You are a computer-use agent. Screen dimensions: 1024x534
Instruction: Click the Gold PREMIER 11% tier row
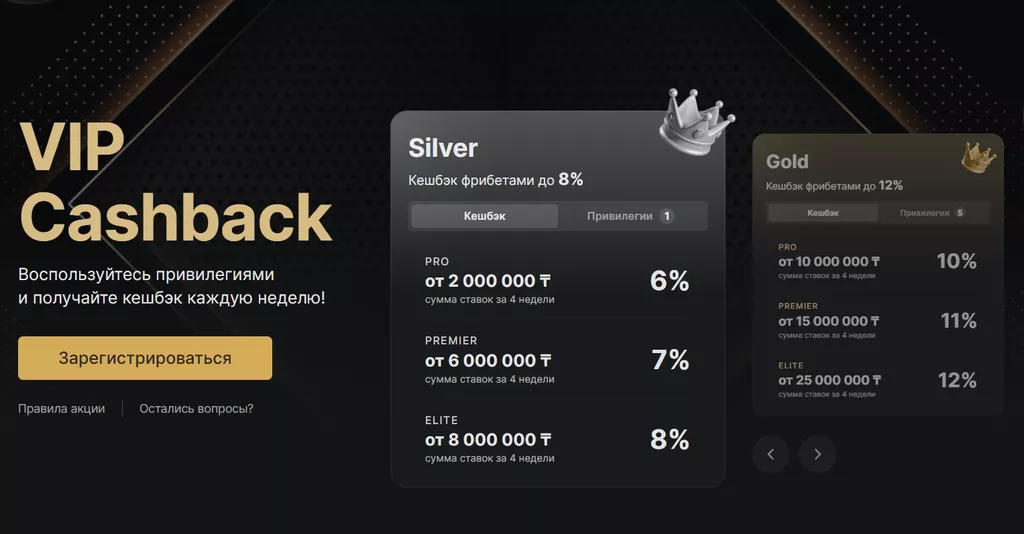(x=877, y=320)
